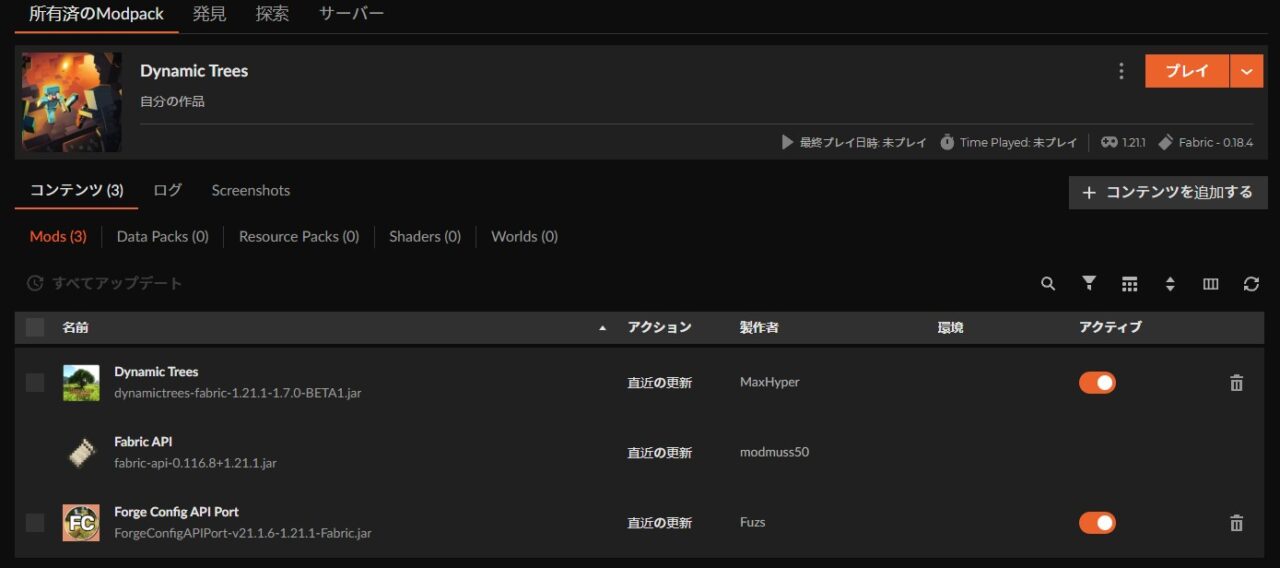This screenshot has height=568, width=1280.
Task: Select the Mods (3) filter
Action: point(58,237)
